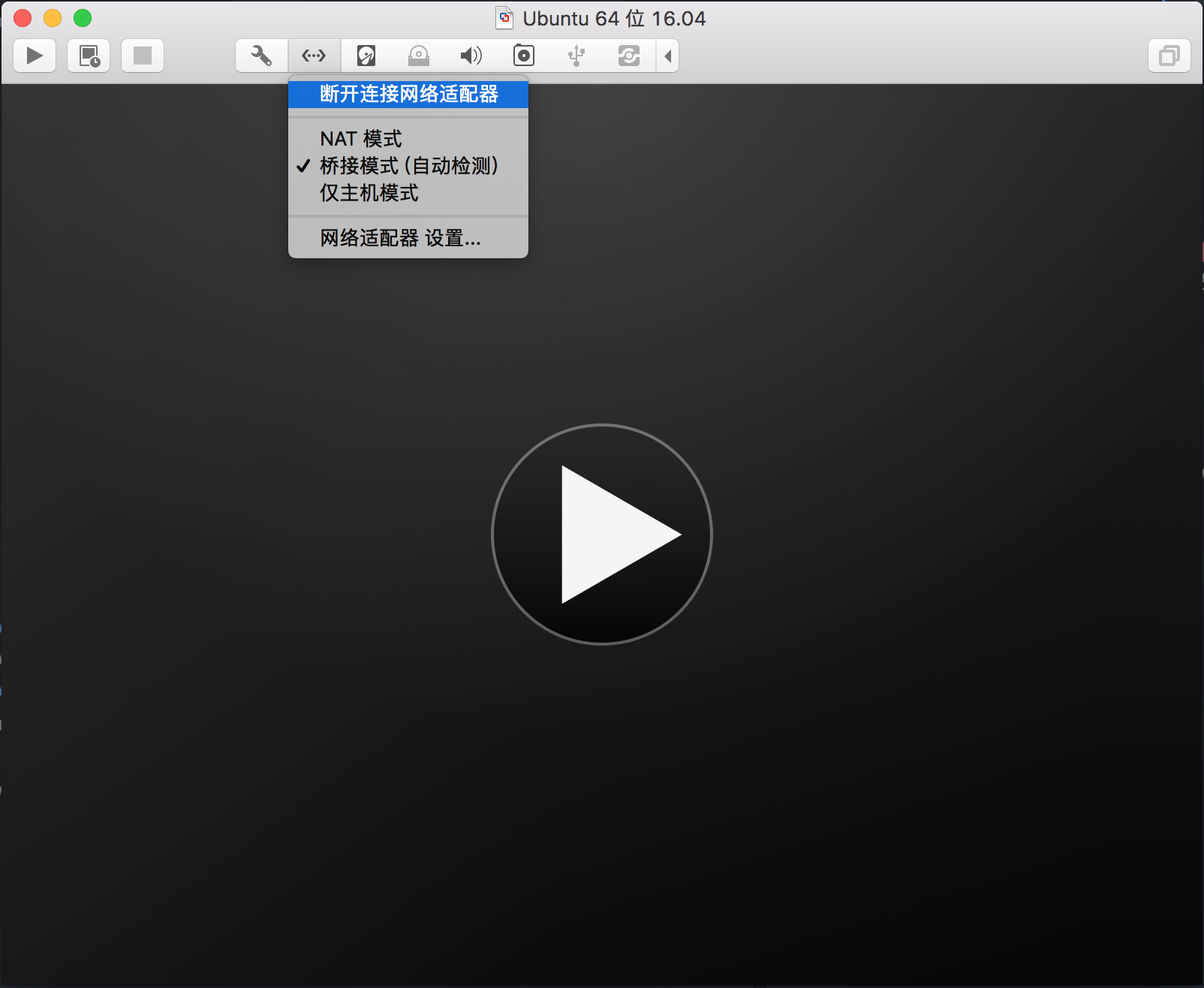Click the camera device icon
1204x988 pixels.
coord(524,56)
